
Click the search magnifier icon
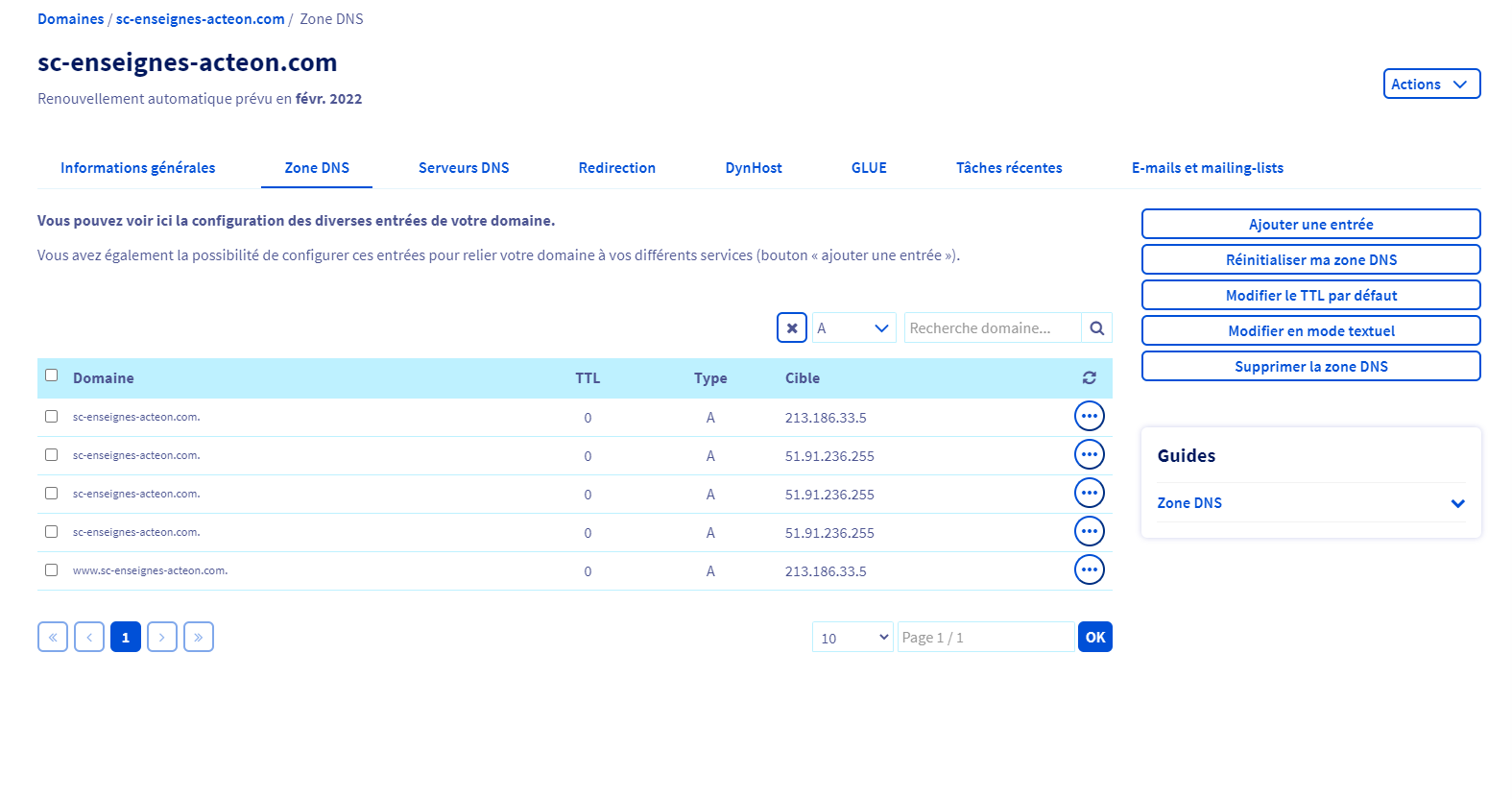click(1096, 327)
